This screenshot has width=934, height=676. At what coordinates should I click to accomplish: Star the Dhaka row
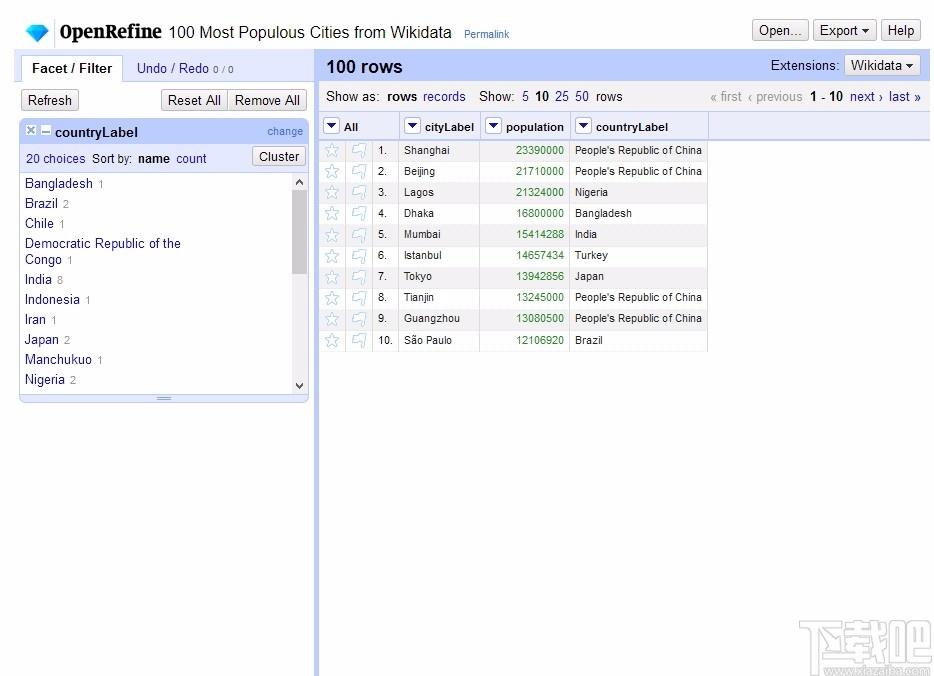click(332, 213)
